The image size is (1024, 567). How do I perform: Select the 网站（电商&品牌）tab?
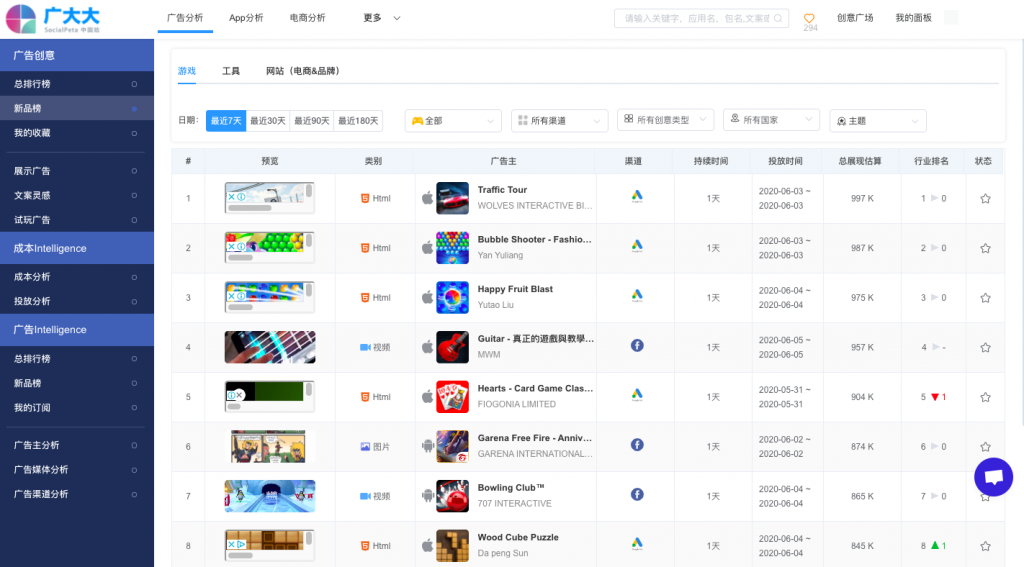pos(302,71)
